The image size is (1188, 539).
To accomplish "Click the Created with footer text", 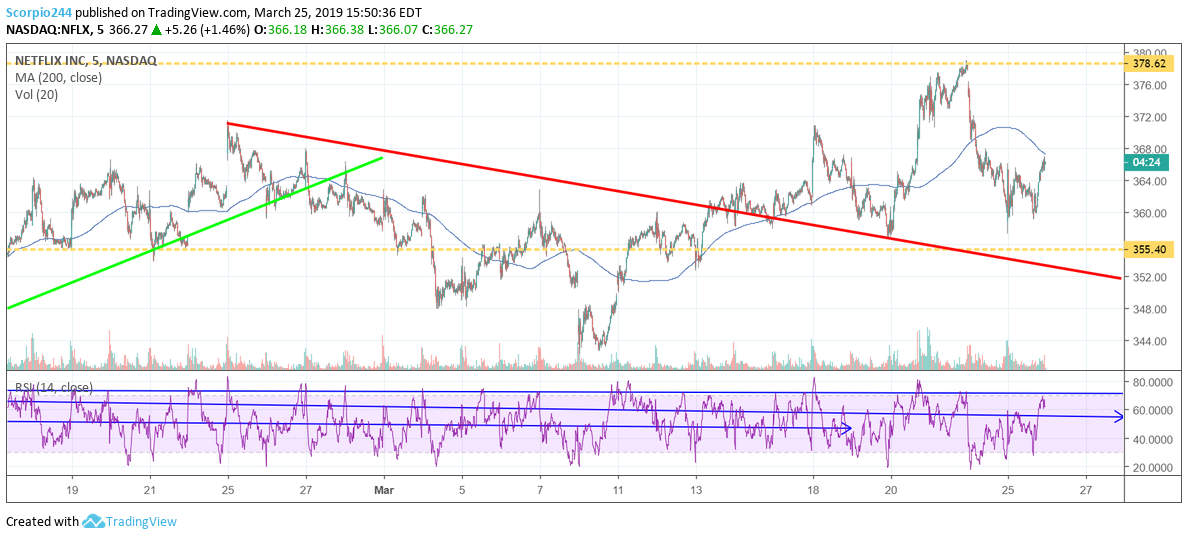I will point(42,522).
